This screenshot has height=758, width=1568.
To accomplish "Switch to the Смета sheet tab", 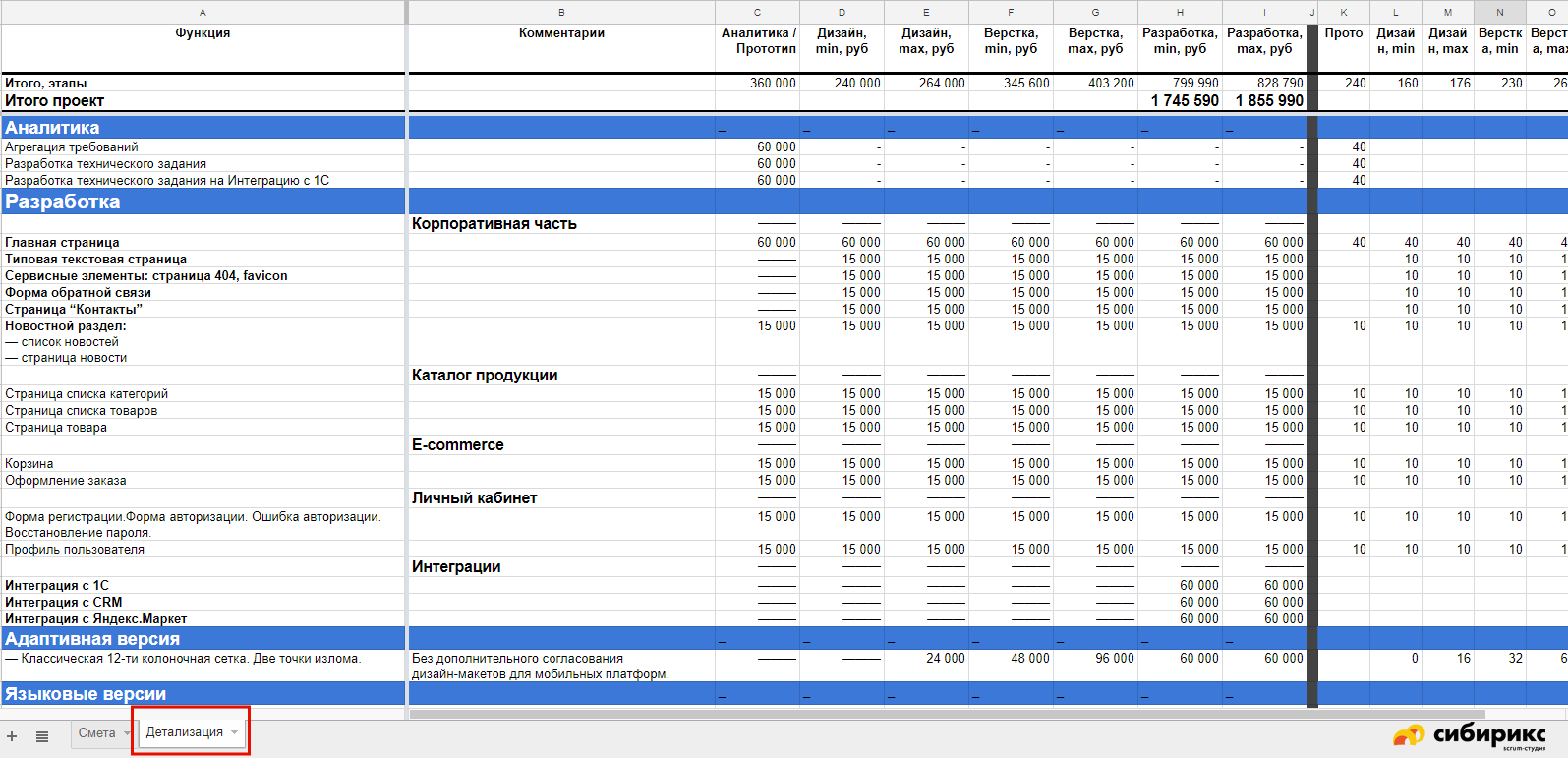I will click(x=97, y=733).
